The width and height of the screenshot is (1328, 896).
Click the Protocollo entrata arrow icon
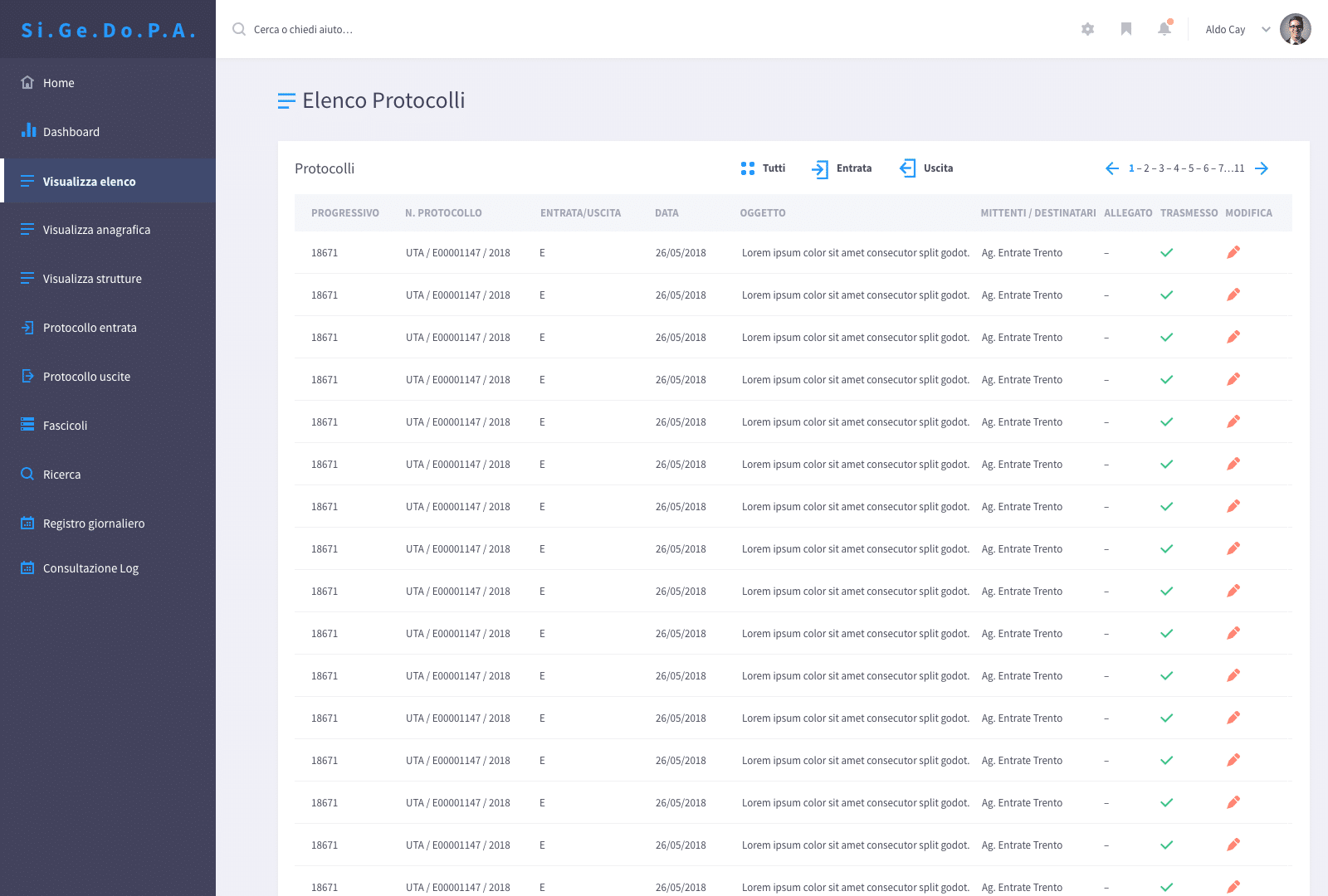coord(27,328)
